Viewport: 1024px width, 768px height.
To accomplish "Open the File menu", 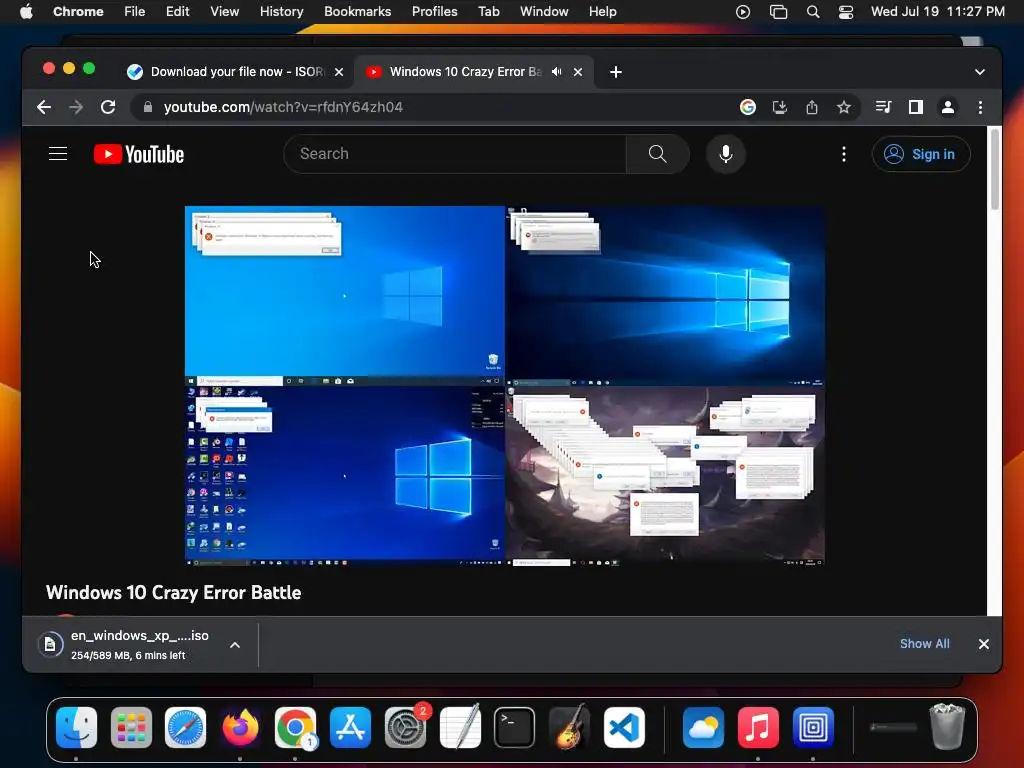I will tap(135, 12).
